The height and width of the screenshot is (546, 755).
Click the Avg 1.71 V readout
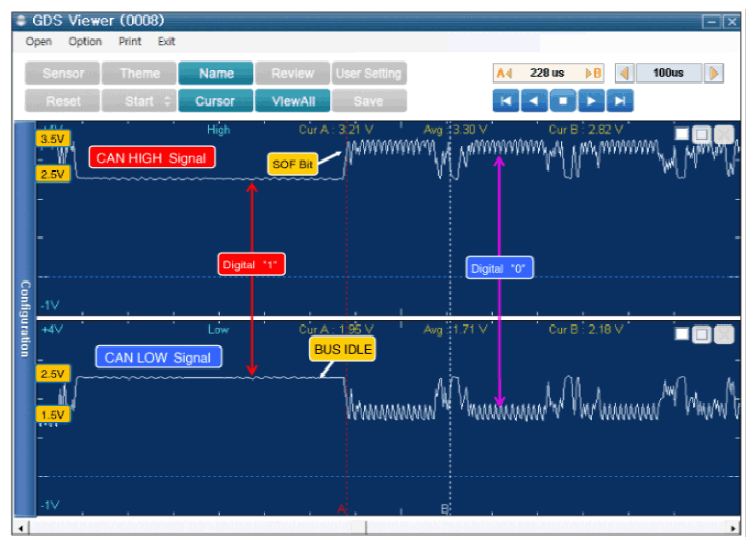456,329
